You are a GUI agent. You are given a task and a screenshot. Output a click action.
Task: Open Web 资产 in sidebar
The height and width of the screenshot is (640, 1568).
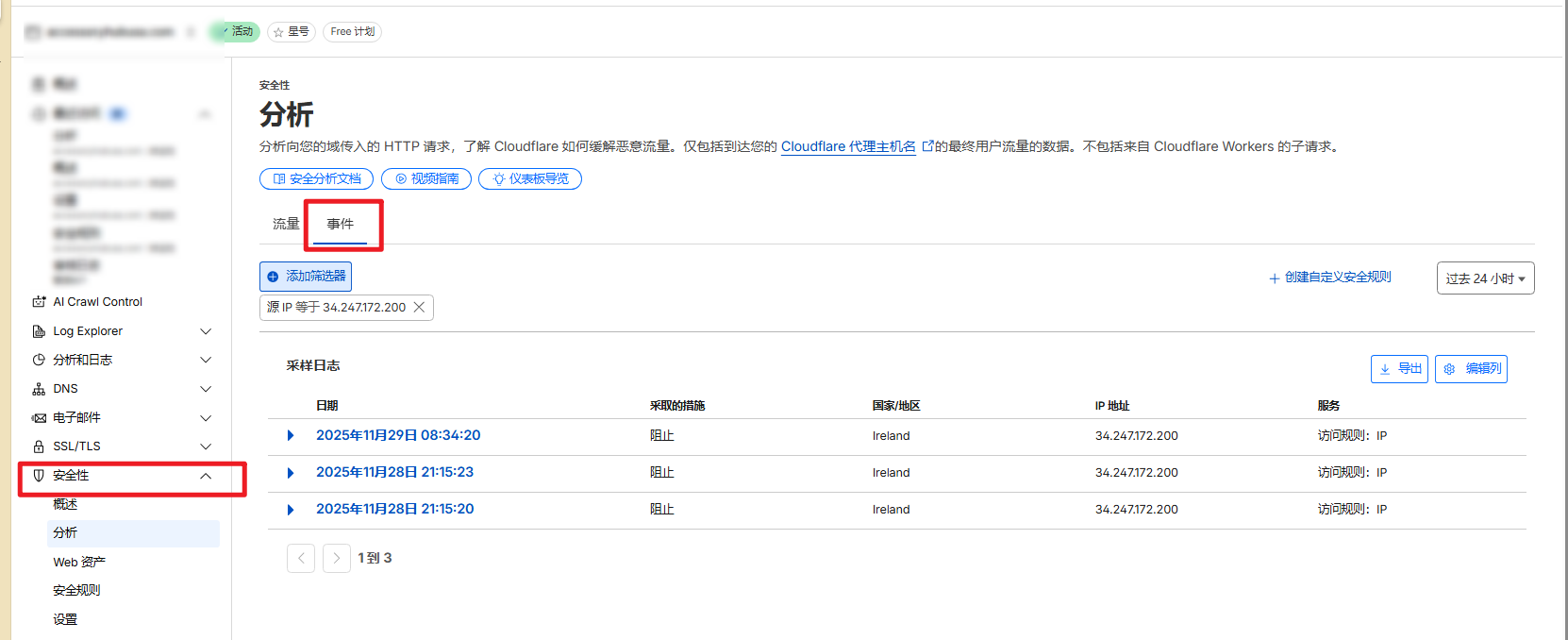tap(79, 563)
